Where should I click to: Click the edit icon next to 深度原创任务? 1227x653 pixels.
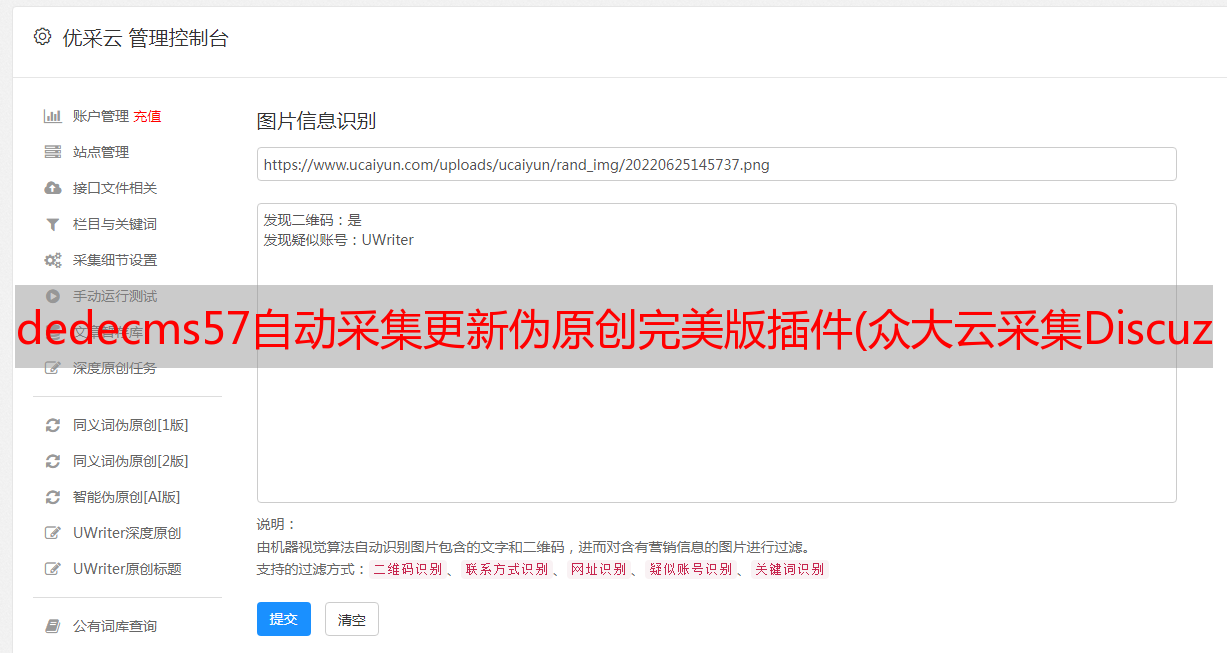click(x=53, y=368)
